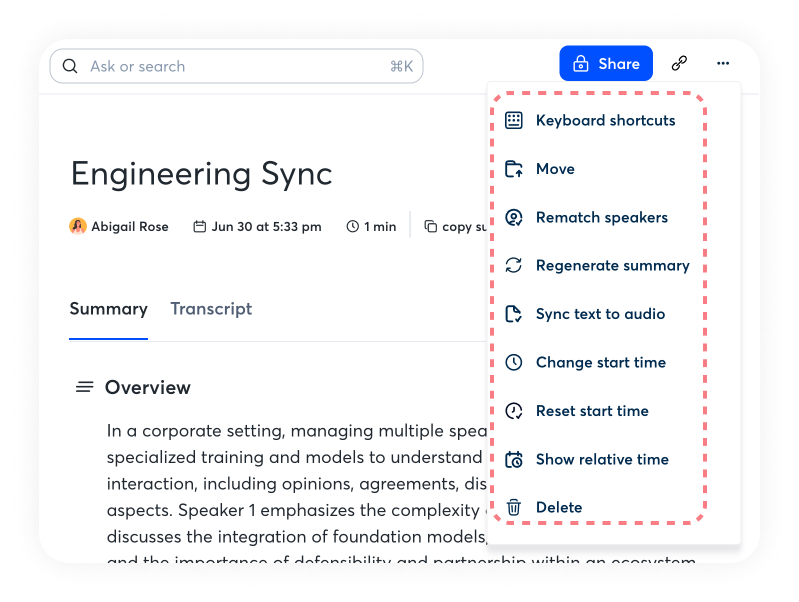Click the clock icon for Change start time
The width and height of the screenshot is (799, 602).
click(514, 362)
